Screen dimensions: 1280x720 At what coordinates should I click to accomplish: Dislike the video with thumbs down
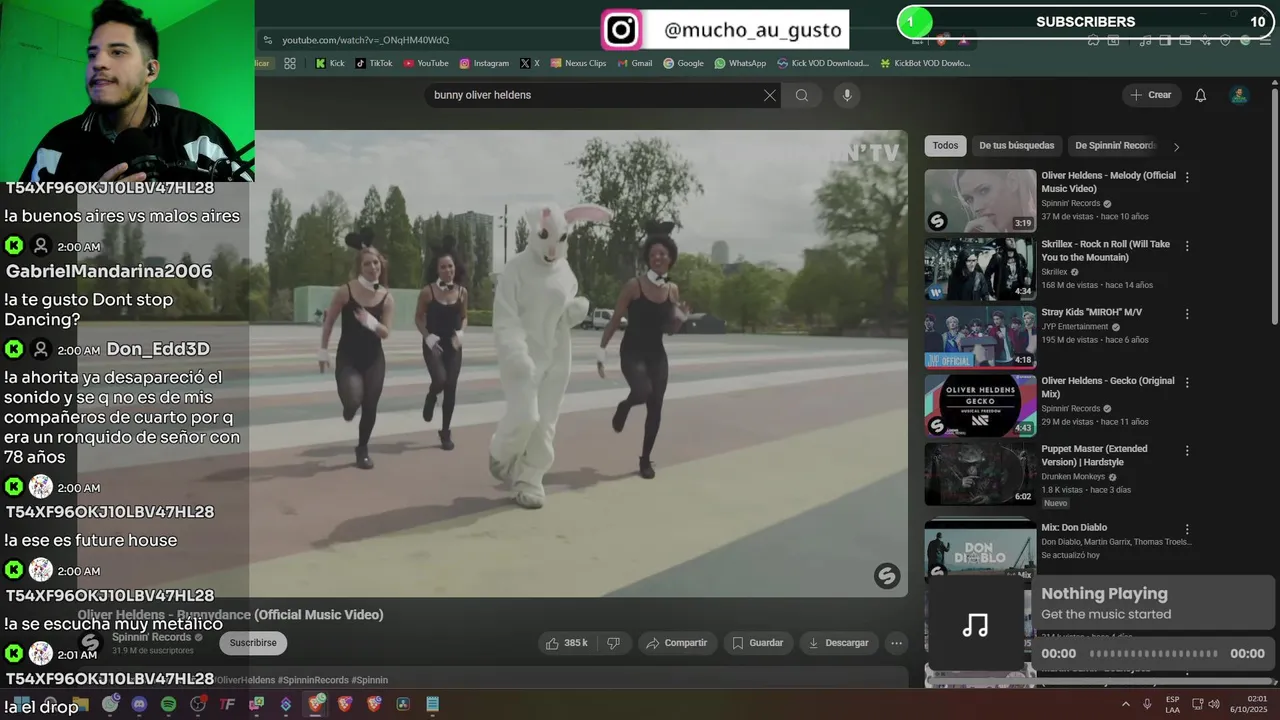click(x=614, y=643)
